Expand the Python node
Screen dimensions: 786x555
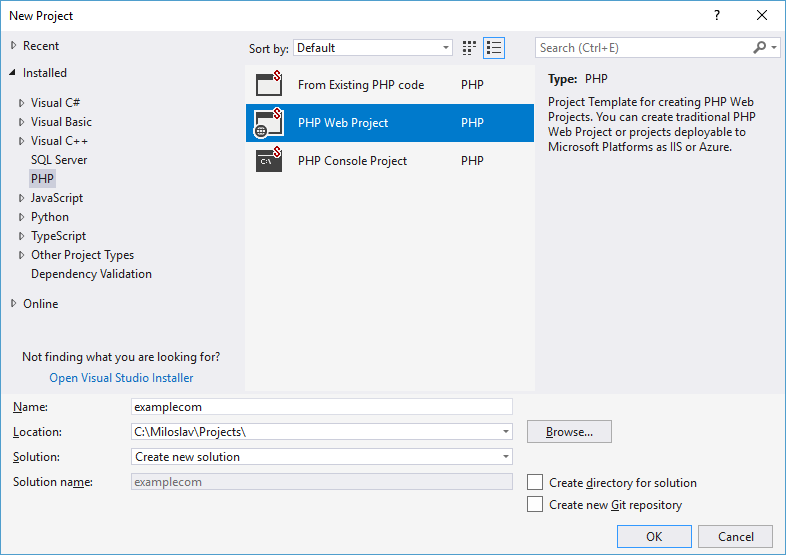click(21, 217)
